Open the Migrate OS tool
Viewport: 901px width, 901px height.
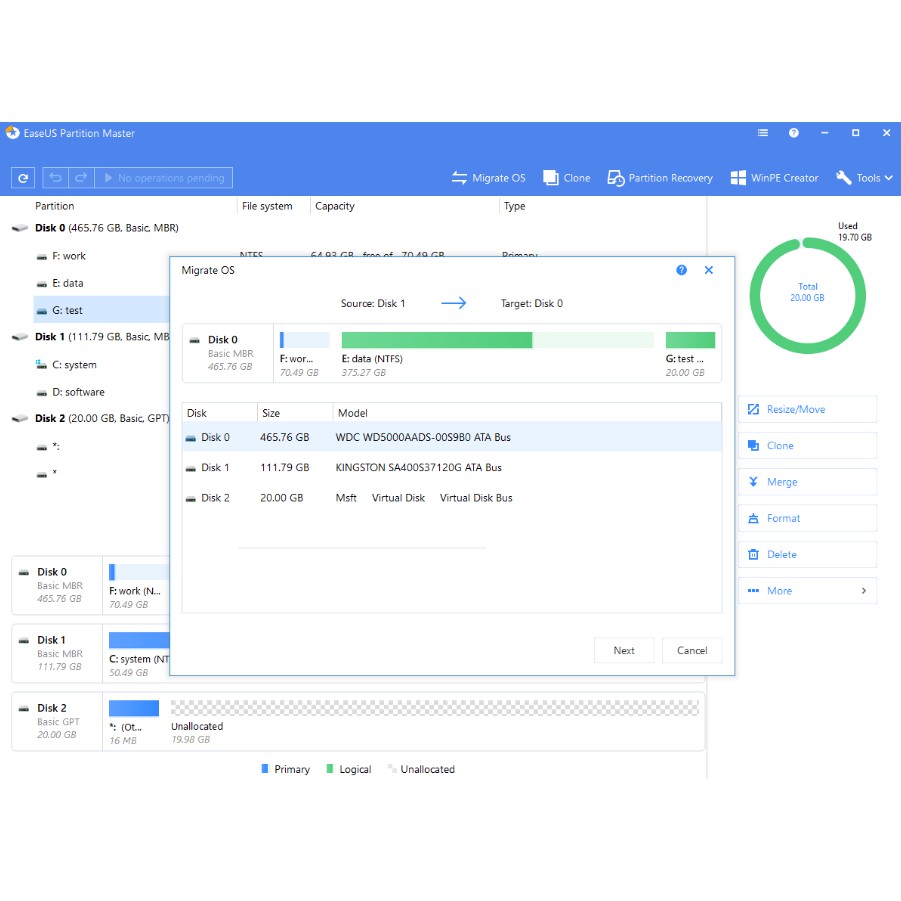pyautogui.click(x=488, y=178)
